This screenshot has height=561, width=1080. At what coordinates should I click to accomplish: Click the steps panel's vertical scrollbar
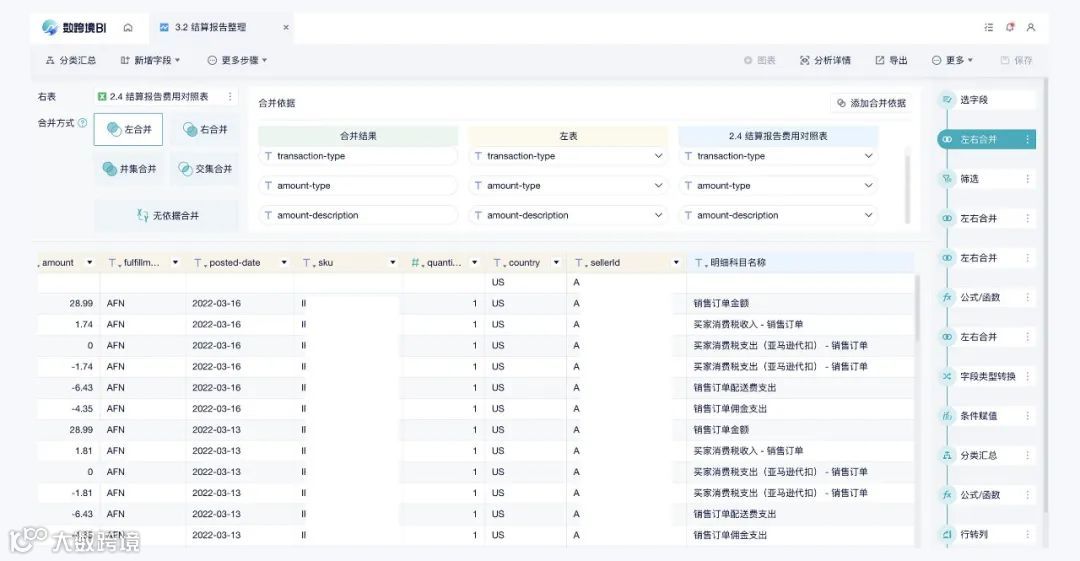click(1045, 296)
